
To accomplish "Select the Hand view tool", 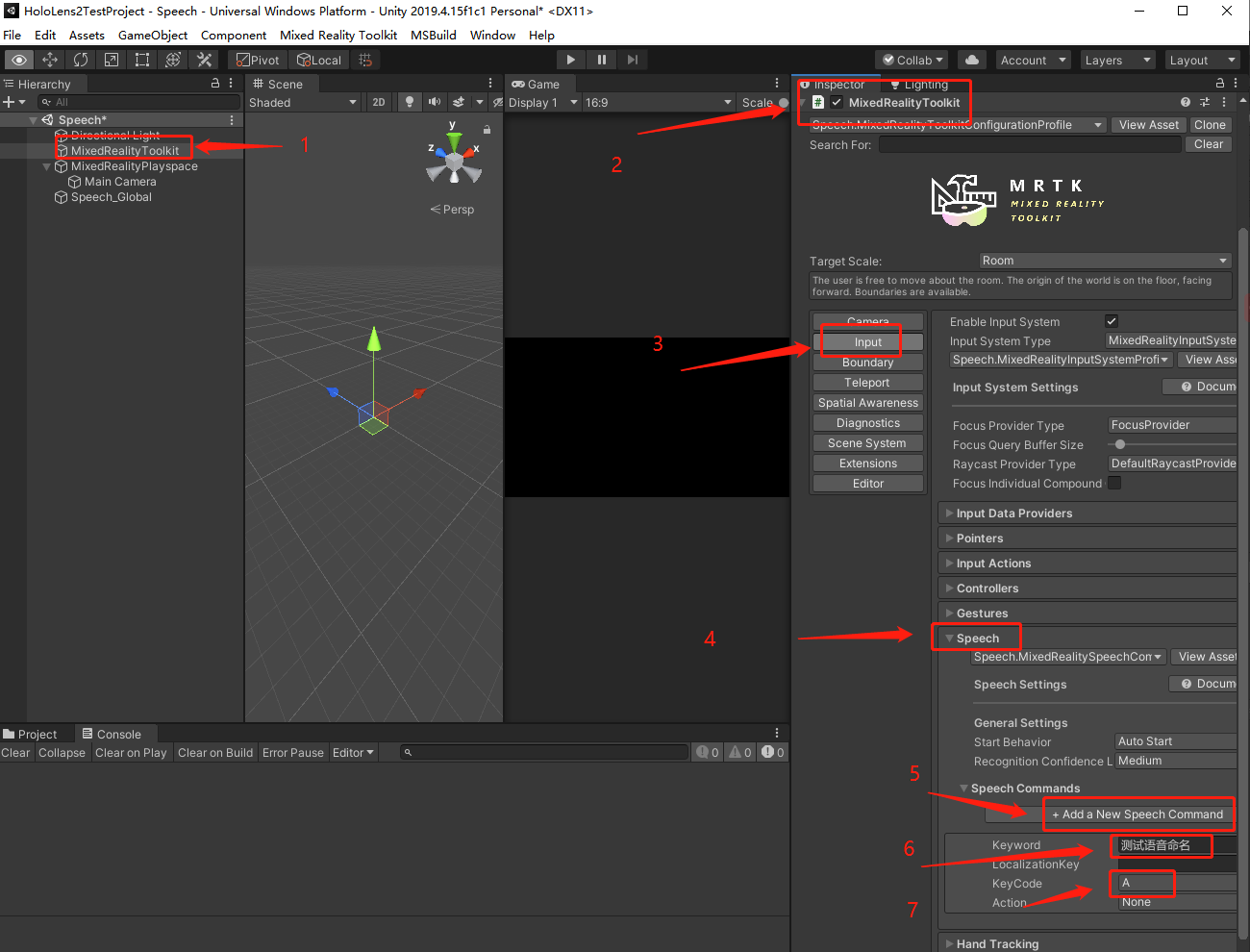I will tap(19, 60).
